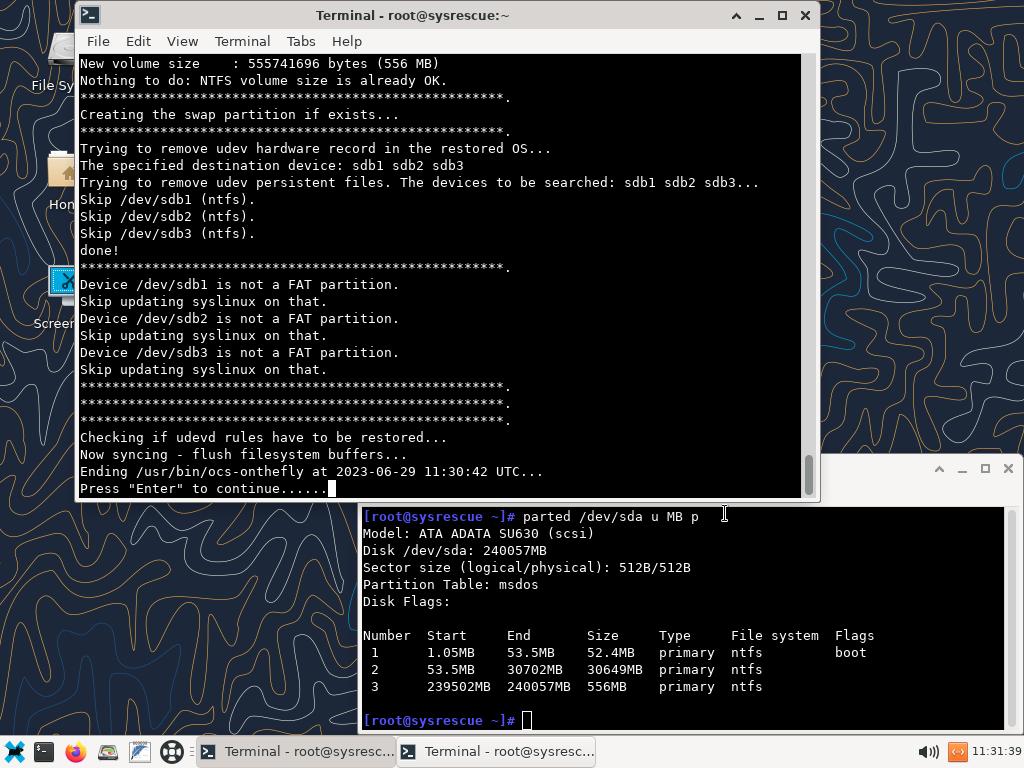Roll up the front terminal window

point(736,15)
